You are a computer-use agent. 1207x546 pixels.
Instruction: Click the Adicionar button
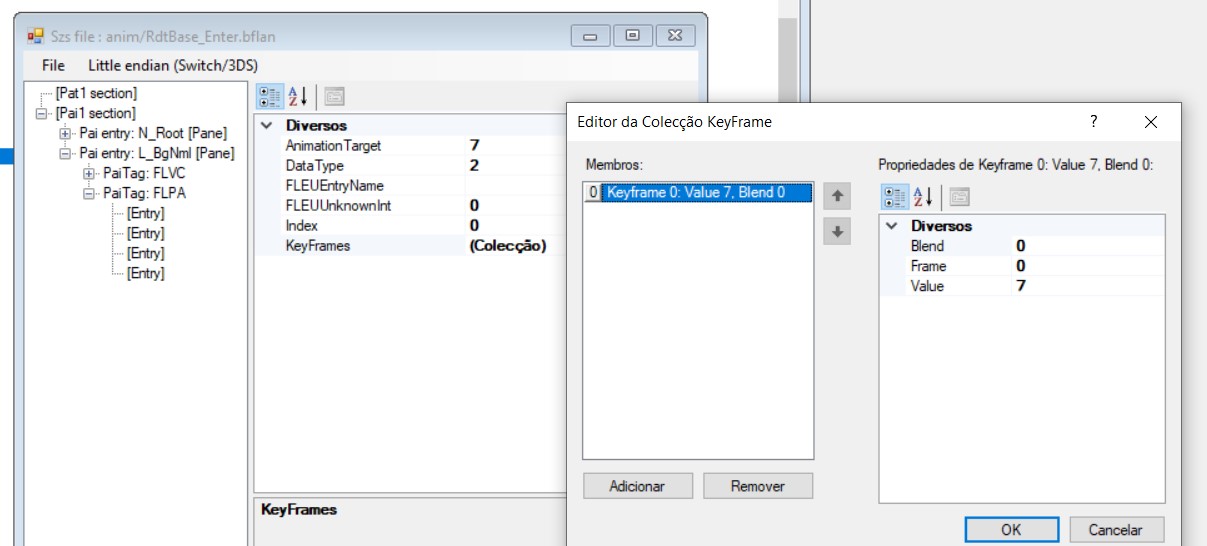637,486
